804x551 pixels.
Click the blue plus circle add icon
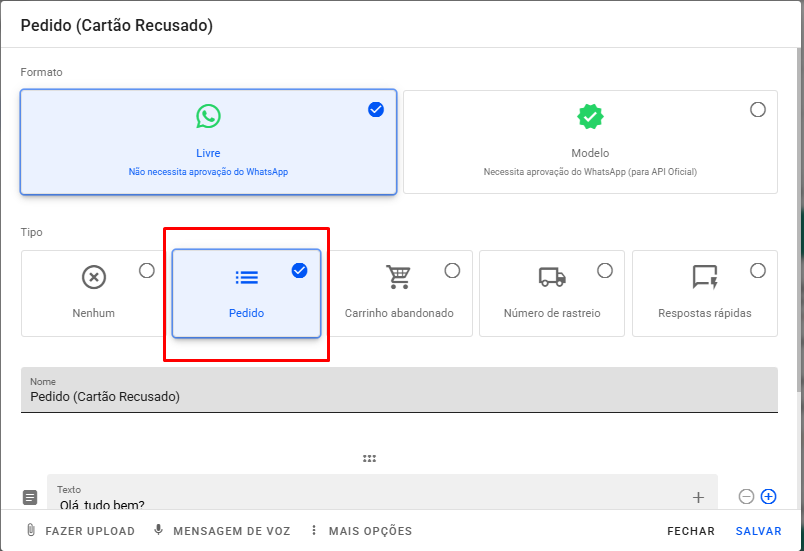tap(768, 496)
